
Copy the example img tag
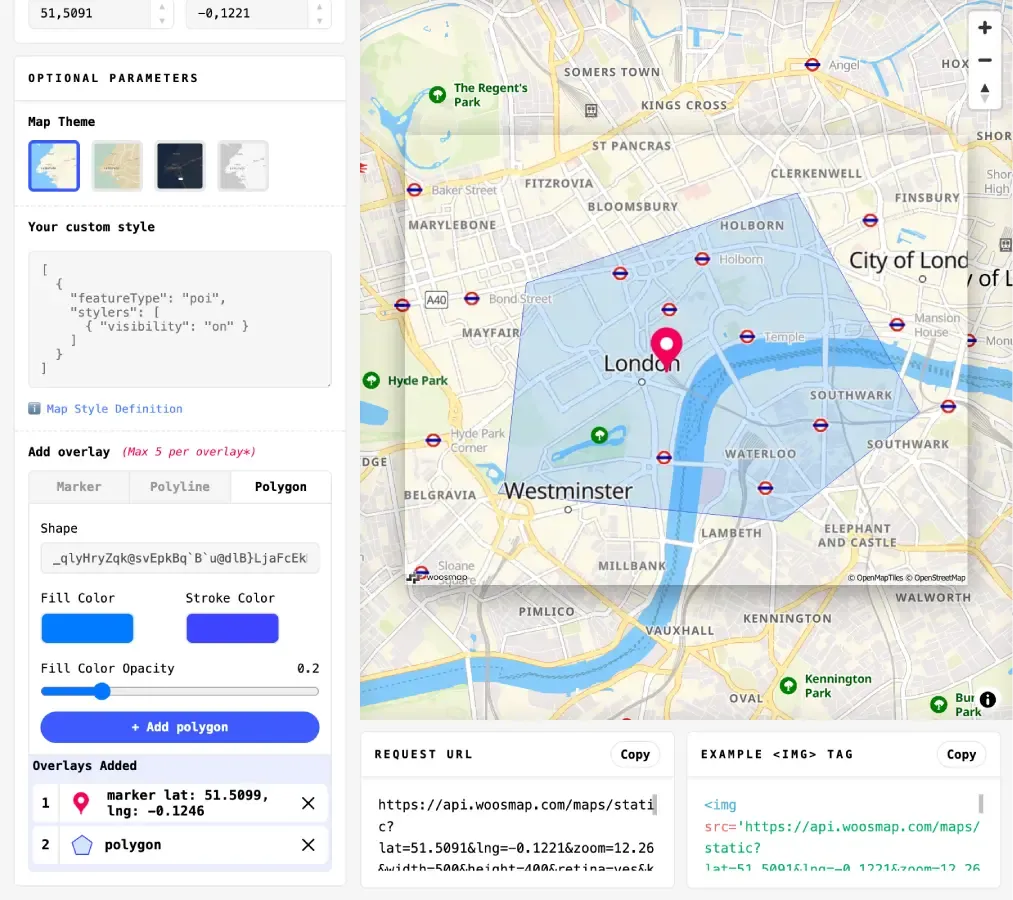(x=961, y=755)
